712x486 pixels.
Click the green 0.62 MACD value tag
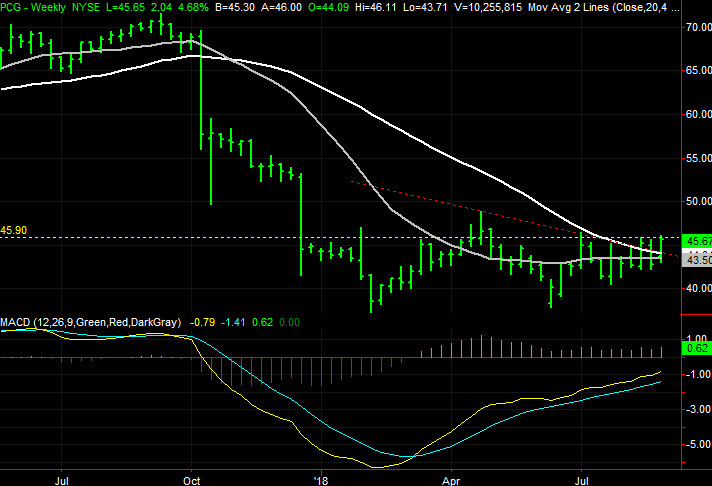[x=696, y=348]
